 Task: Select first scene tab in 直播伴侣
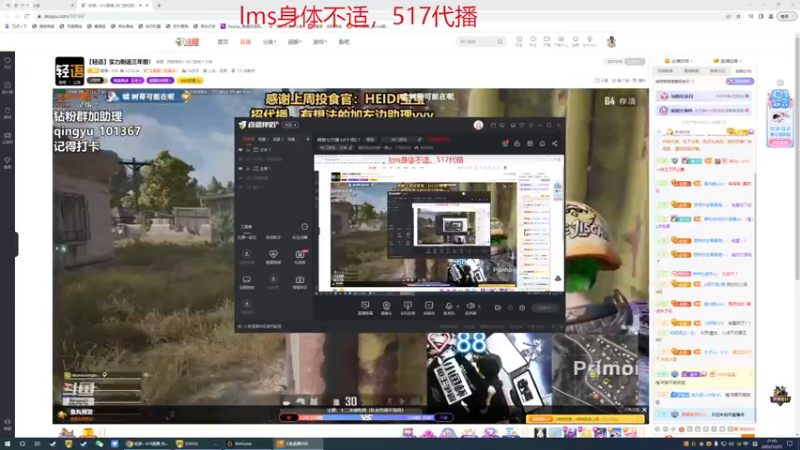[x=248, y=139]
